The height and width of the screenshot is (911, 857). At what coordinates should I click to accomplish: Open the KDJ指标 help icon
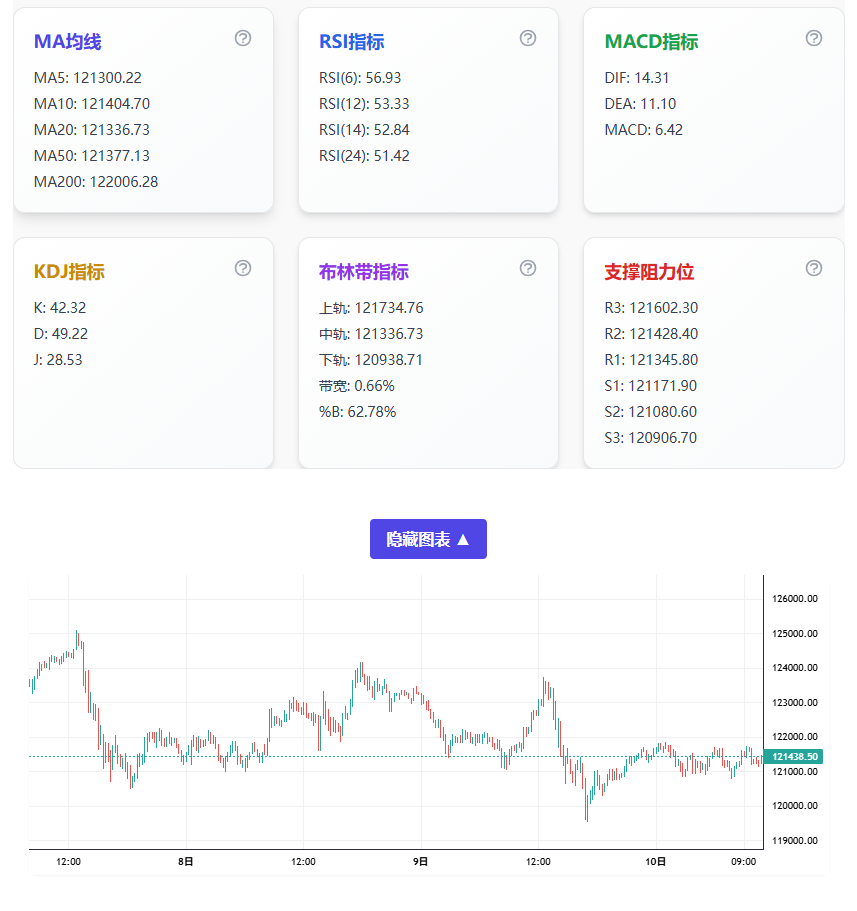[x=243, y=268]
